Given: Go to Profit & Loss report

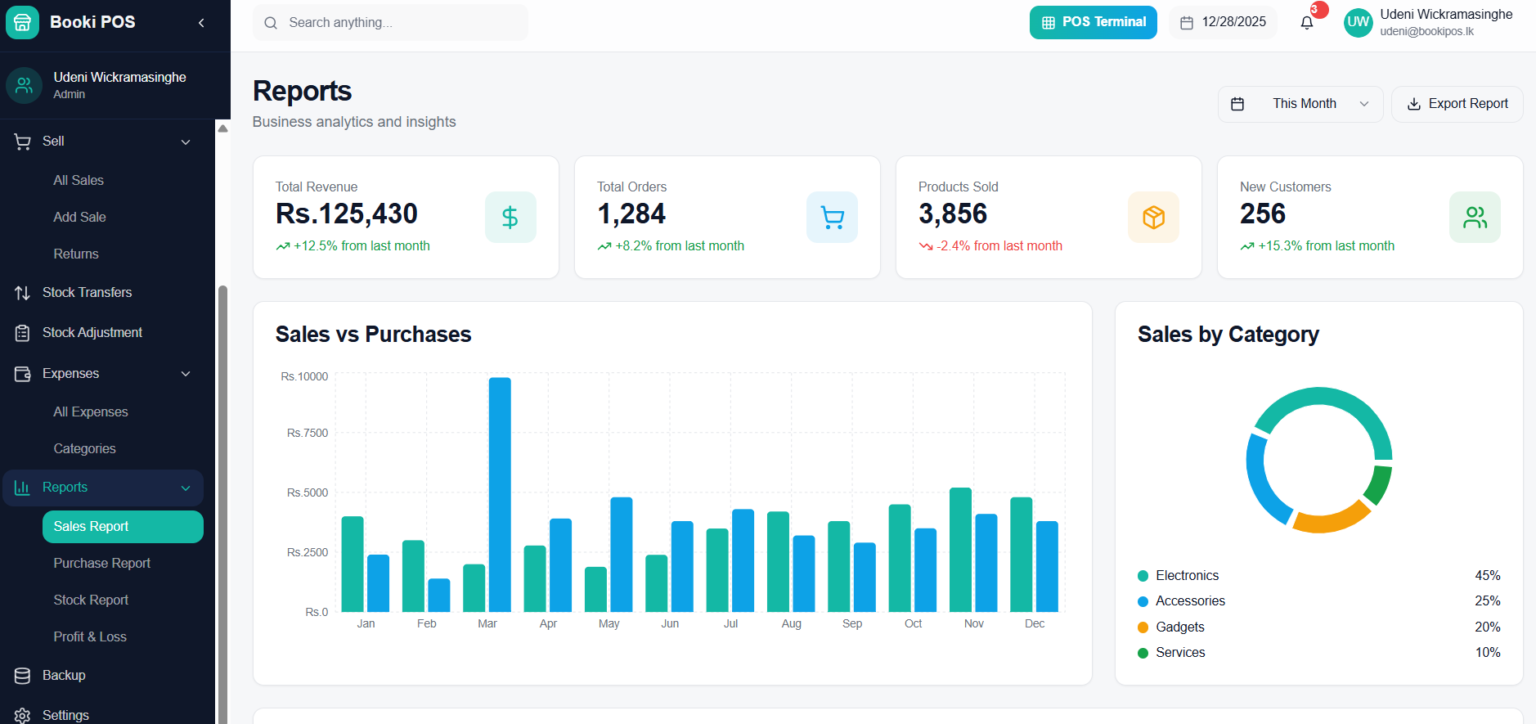Looking at the screenshot, I should click(90, 637).
